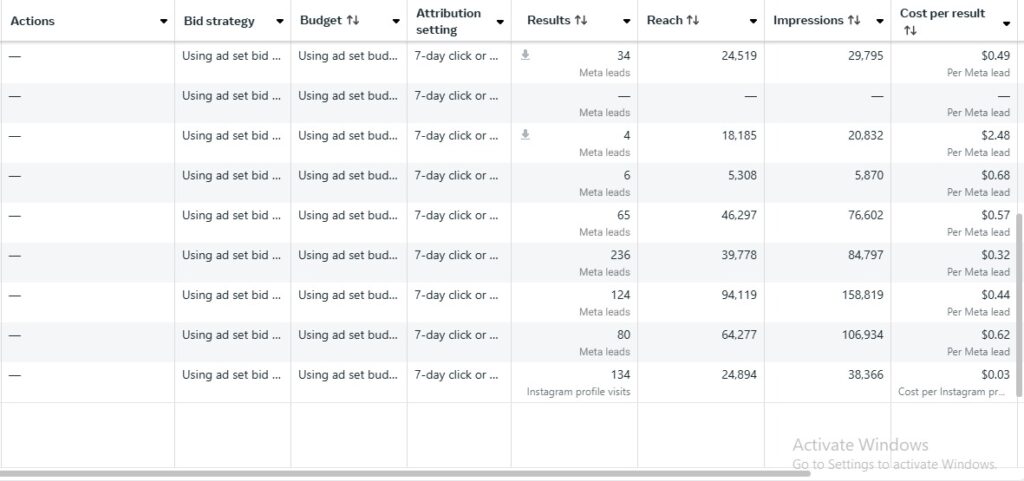
Task: Sort by Cost per result arrows icon
Action: click(x=910, y=31)
